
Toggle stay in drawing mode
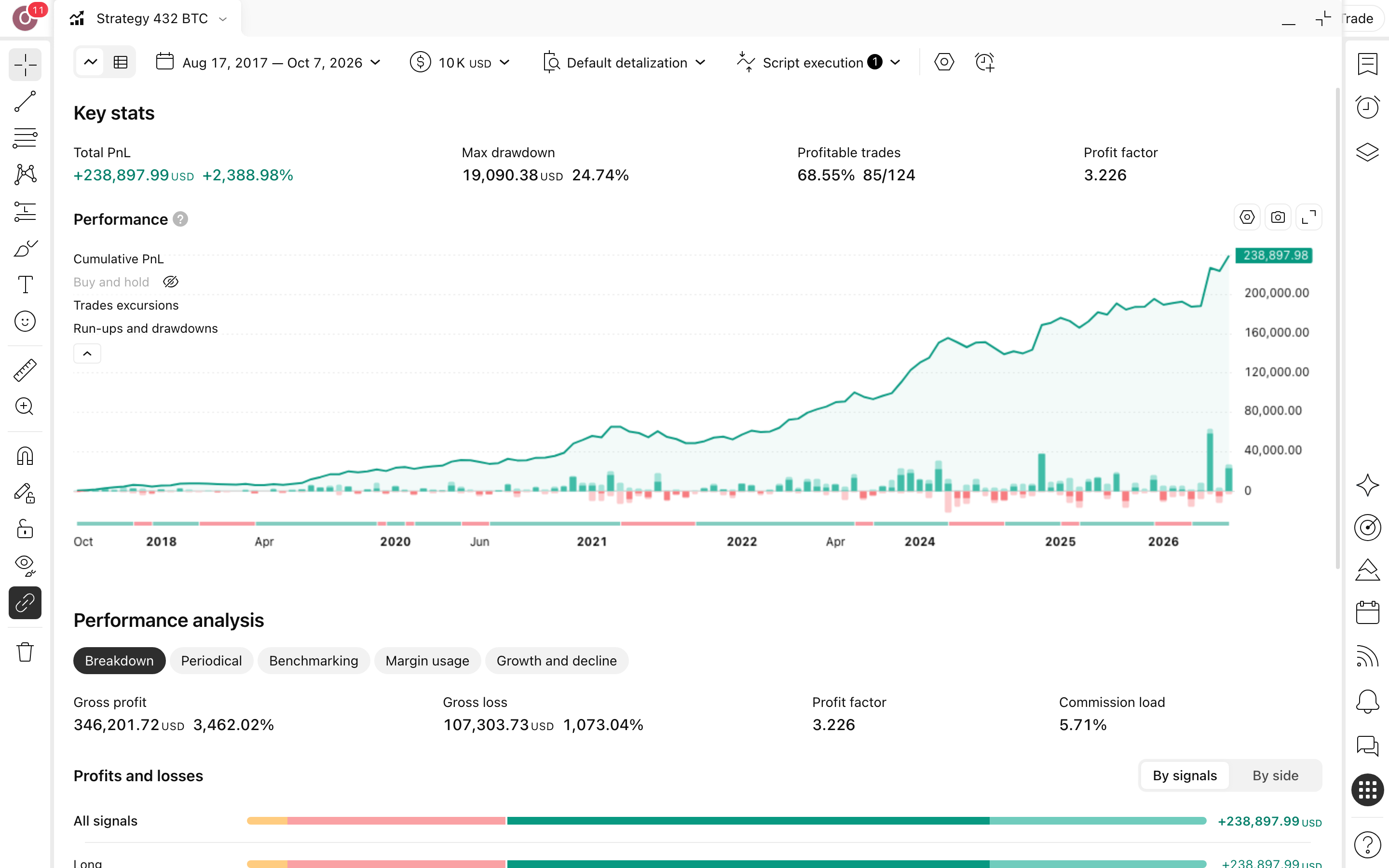click(x=25, y=493)
